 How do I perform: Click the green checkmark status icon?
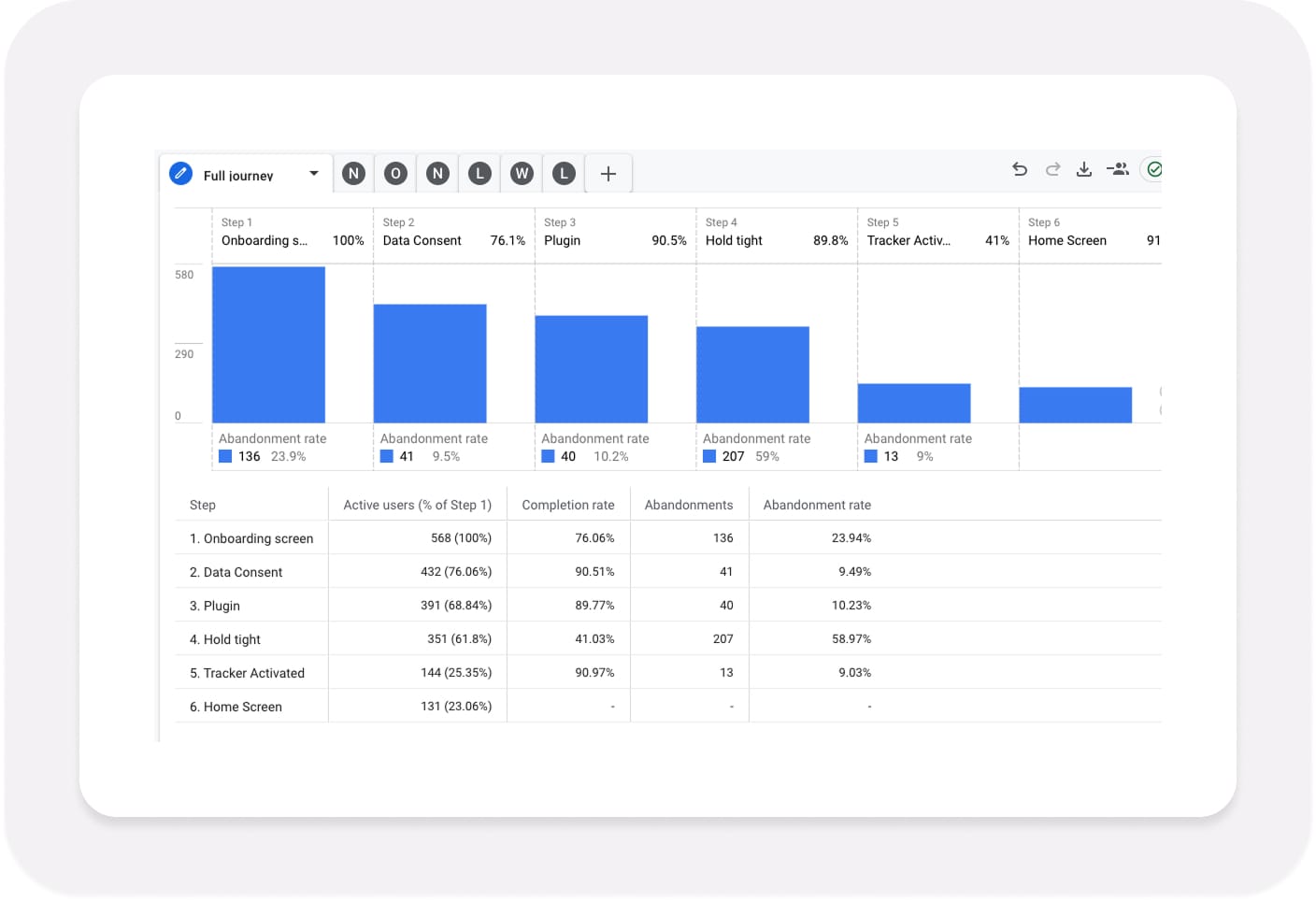click(1154, 169)
